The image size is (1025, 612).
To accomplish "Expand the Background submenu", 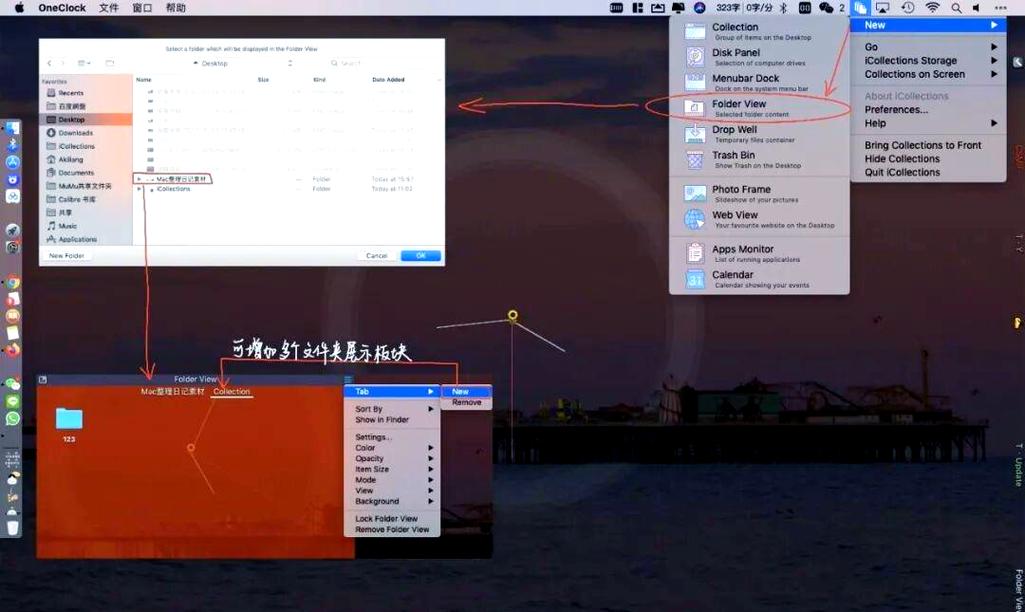I will 392,501.
